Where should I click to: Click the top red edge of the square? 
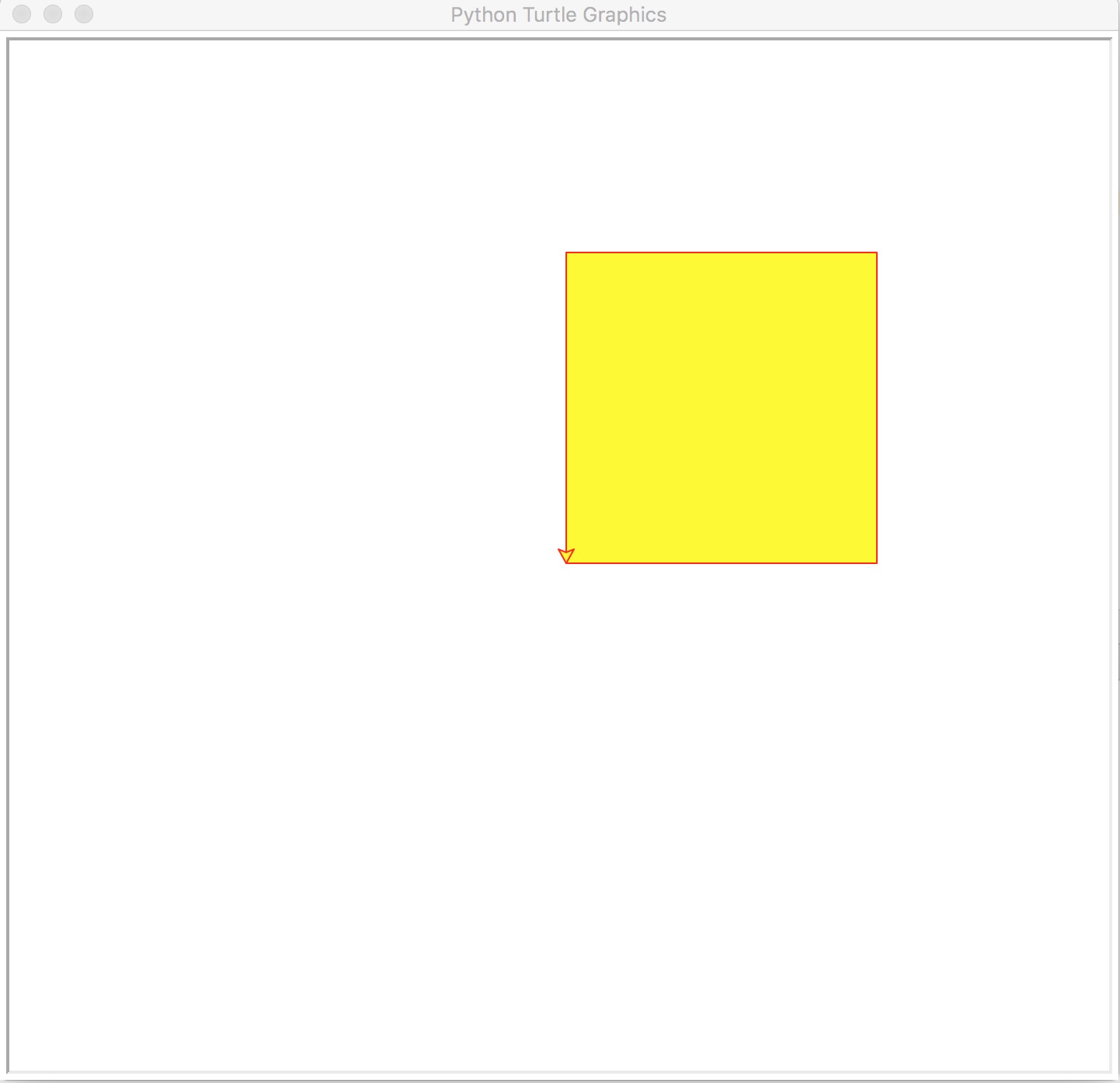pyautogui.click(x=722, y=252)
